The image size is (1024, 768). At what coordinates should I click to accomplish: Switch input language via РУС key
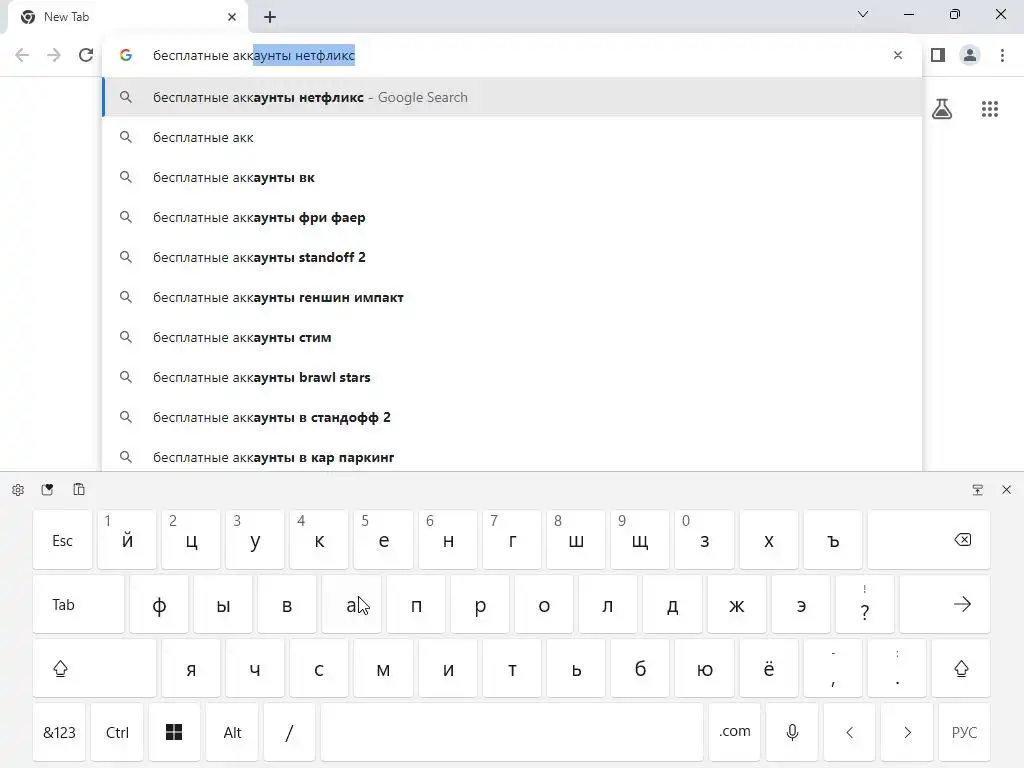965,733
